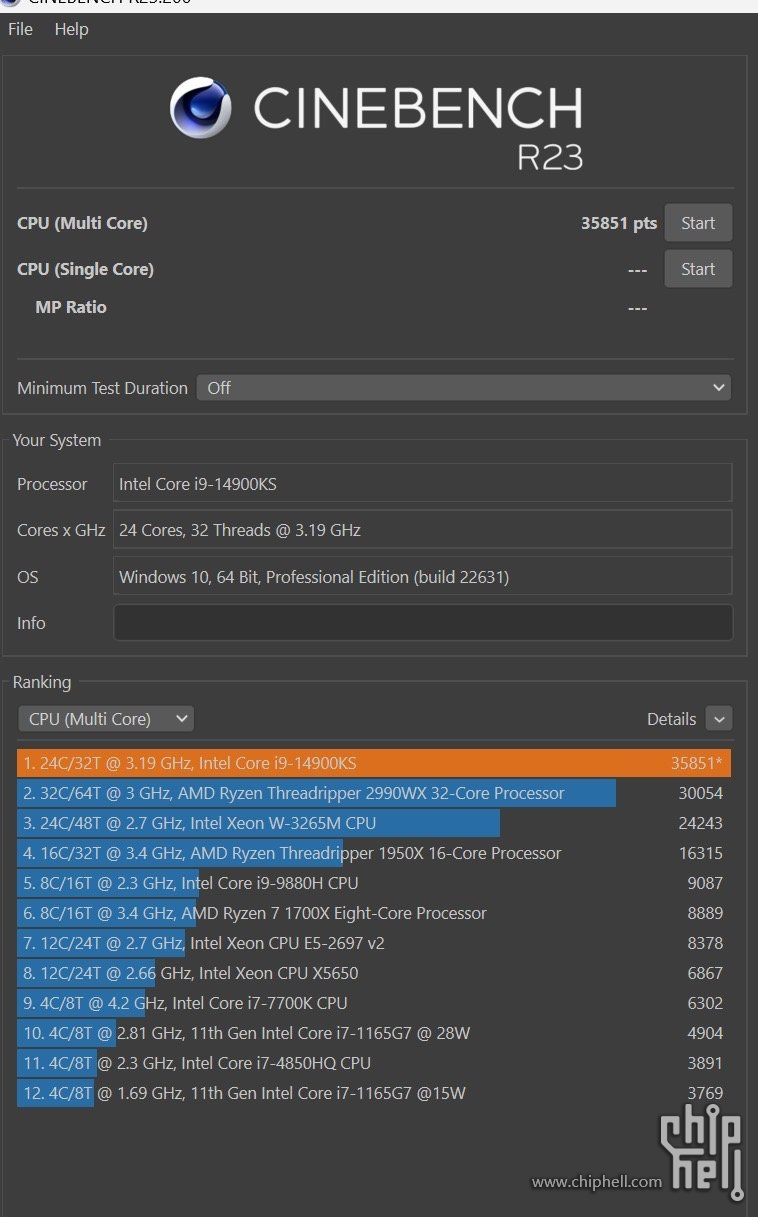Click the CPU (Multi Core) label
The height and width of the screenshot is (1217, 758).
[x=82, y=223]
